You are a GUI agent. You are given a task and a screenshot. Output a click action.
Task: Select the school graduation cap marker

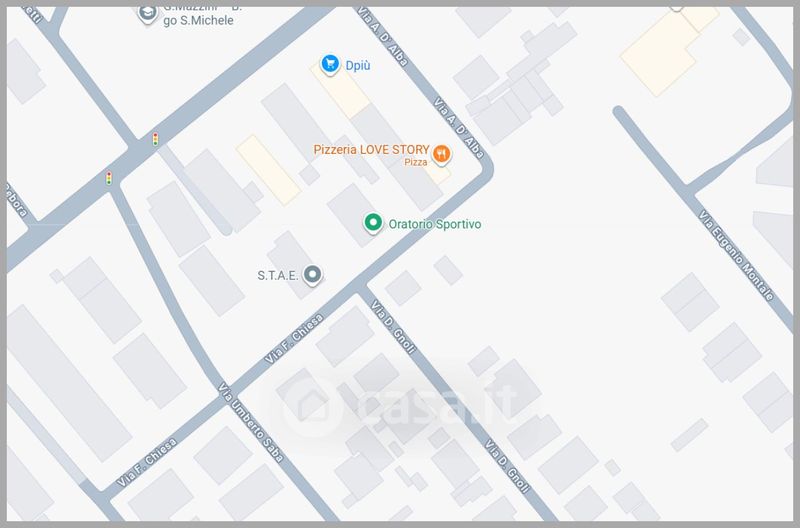click(148, 13)
